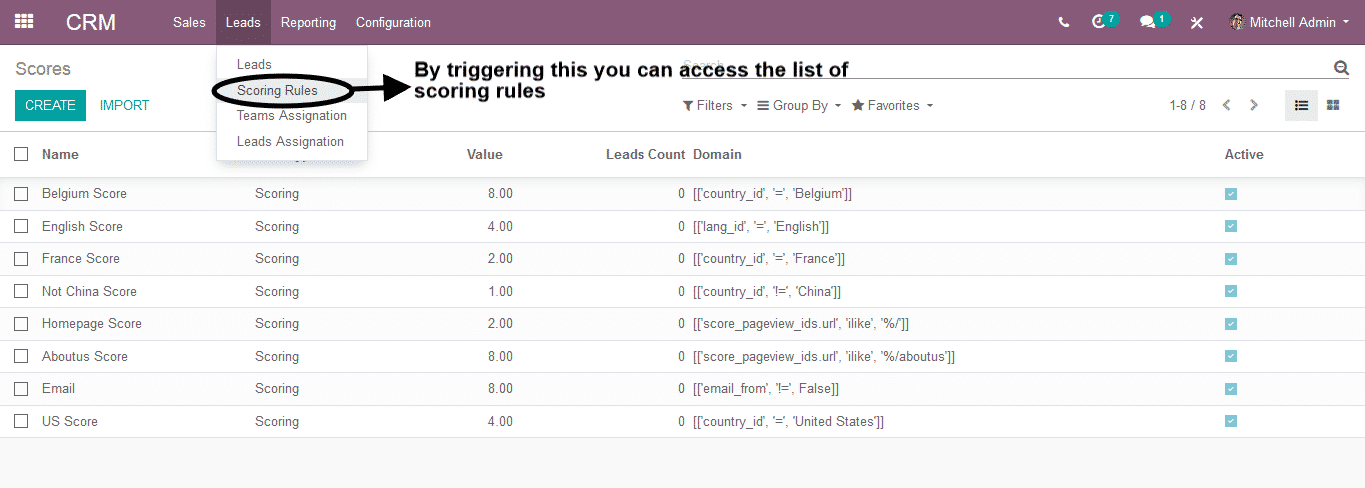Open the Reporting menu
Viewport: 1365px width, 488px height.
pos(308,22)
